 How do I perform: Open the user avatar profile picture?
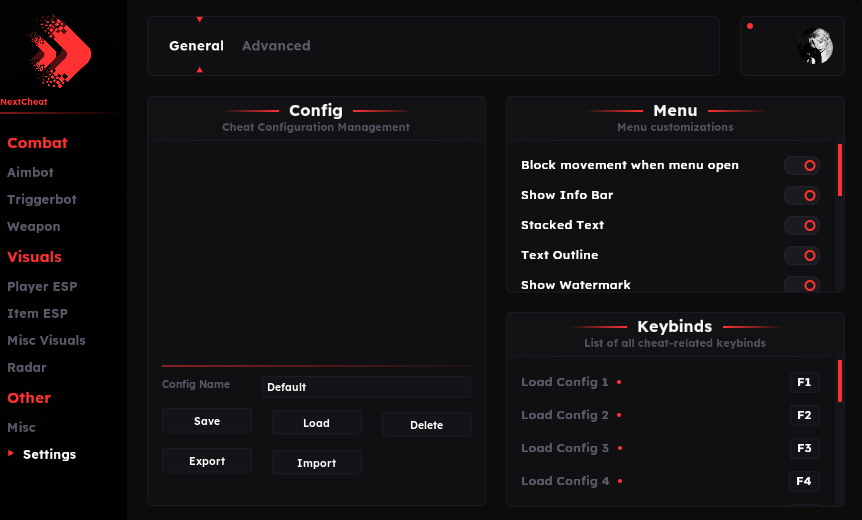coord(815,46)
